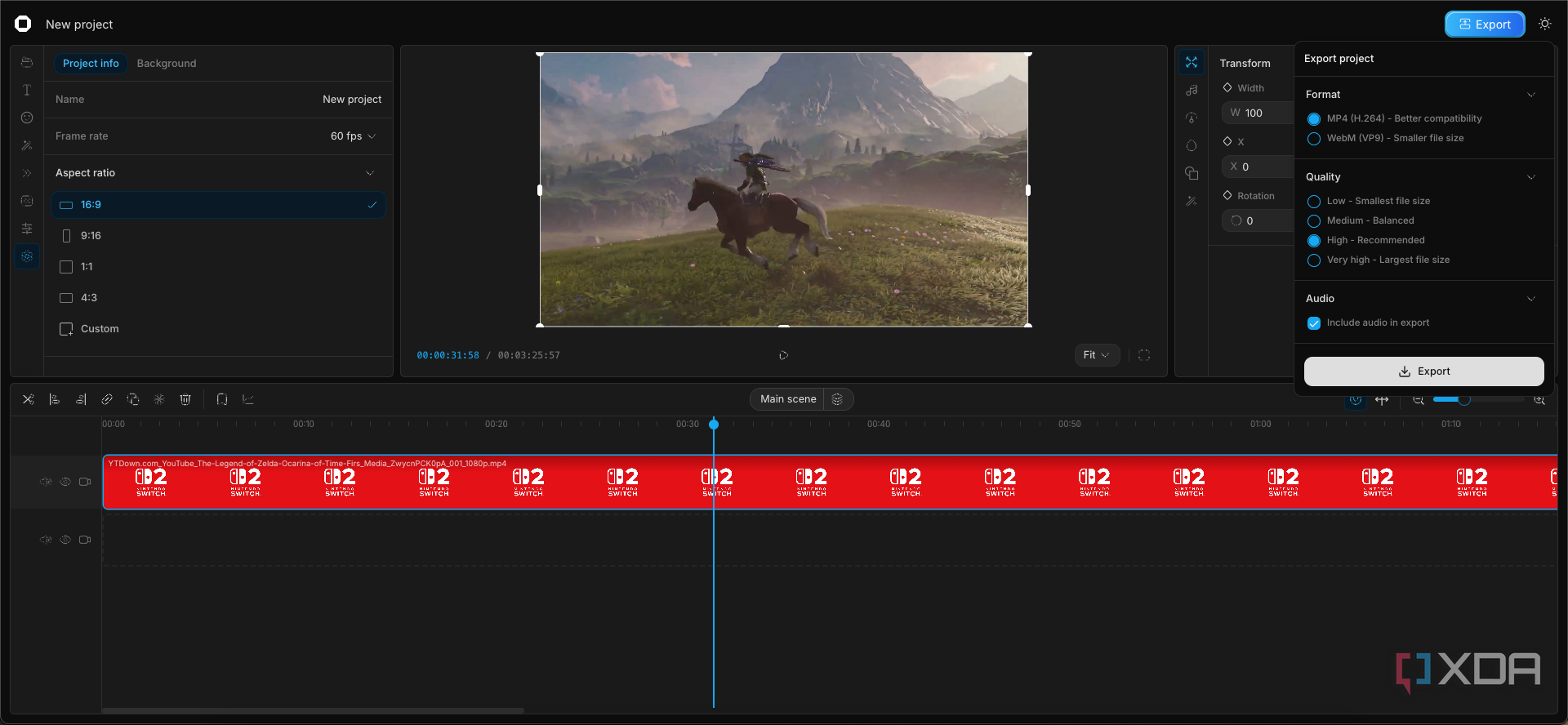Image resolution: width=1568 pixels, height=725 pixels.
Task: Open the overlapping shapes mask properties icon
Action: (x=1192, y=173)
